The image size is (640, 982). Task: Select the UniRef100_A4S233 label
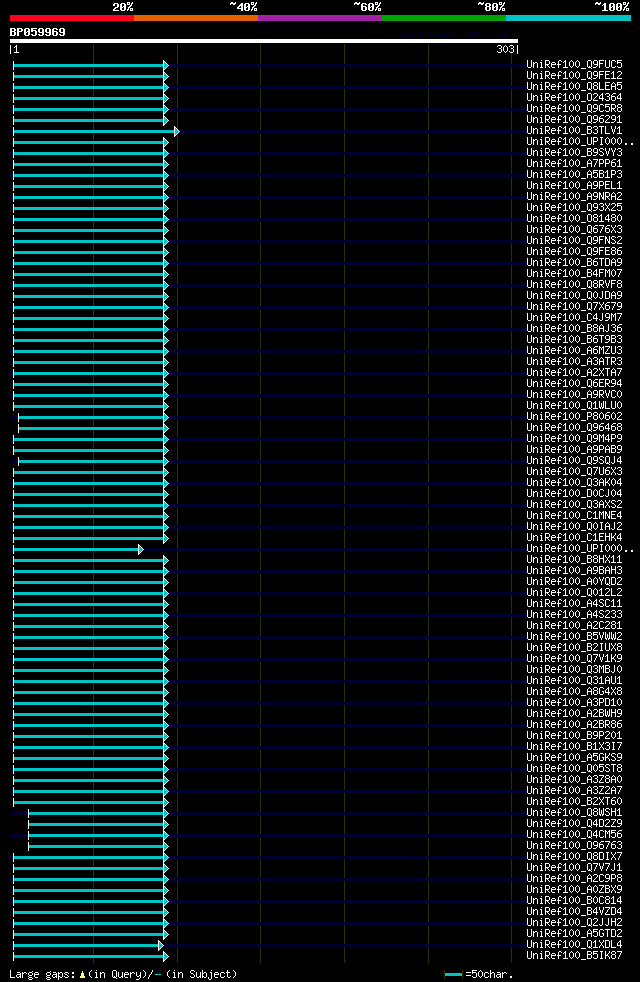click(x=574, y=615)
